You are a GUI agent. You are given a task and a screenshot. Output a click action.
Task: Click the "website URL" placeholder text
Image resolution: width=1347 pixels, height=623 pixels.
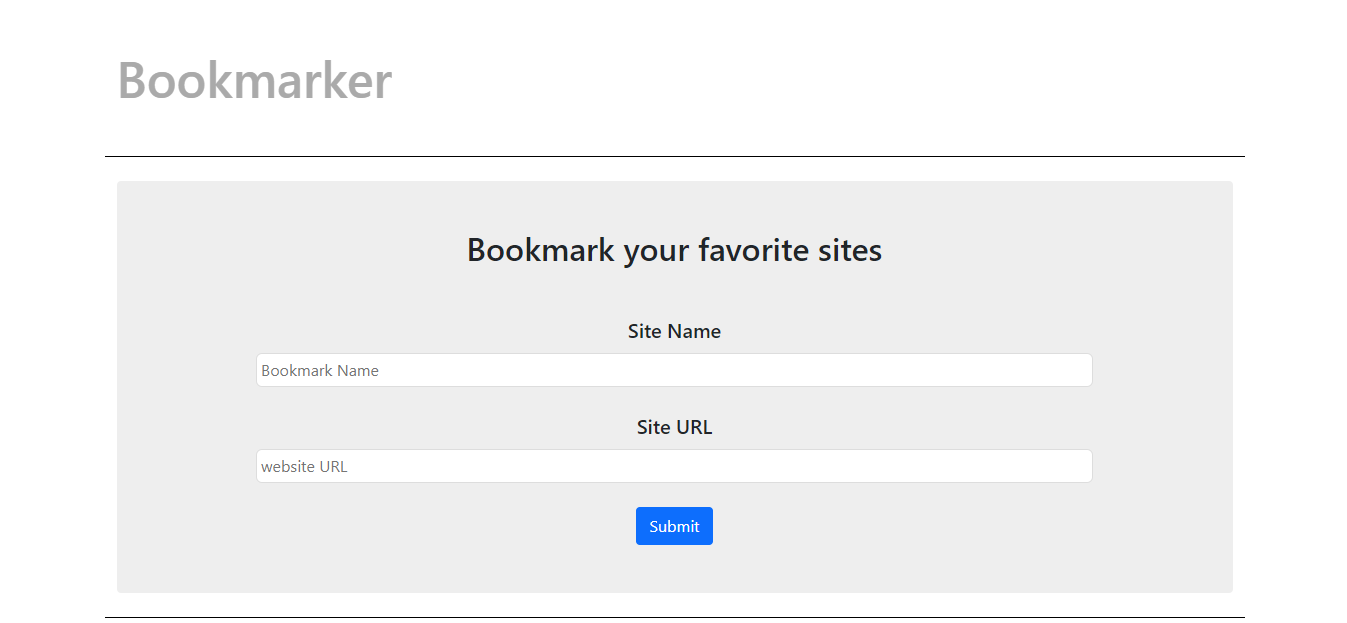304,466
